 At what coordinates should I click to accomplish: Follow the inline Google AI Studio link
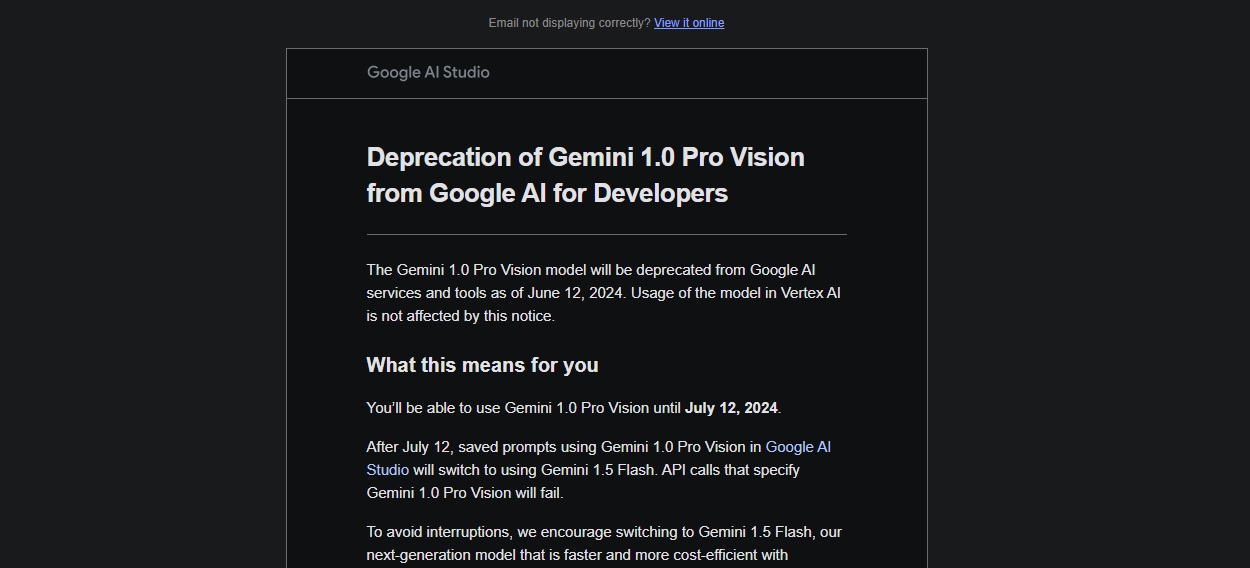click(797, 447)
